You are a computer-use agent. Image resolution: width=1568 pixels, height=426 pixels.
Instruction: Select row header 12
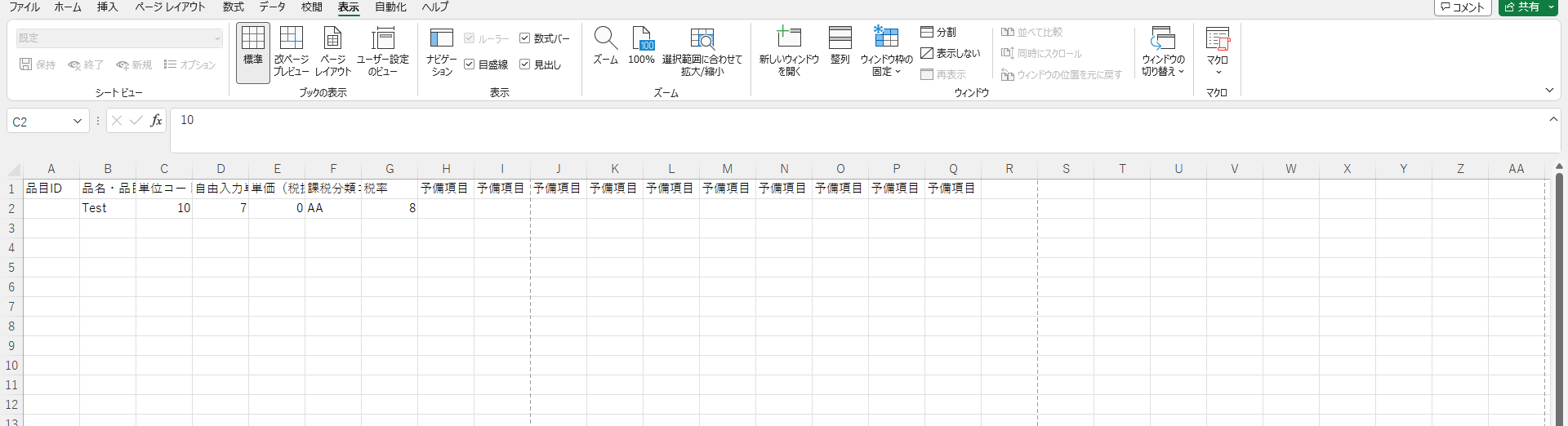[11, 405]
